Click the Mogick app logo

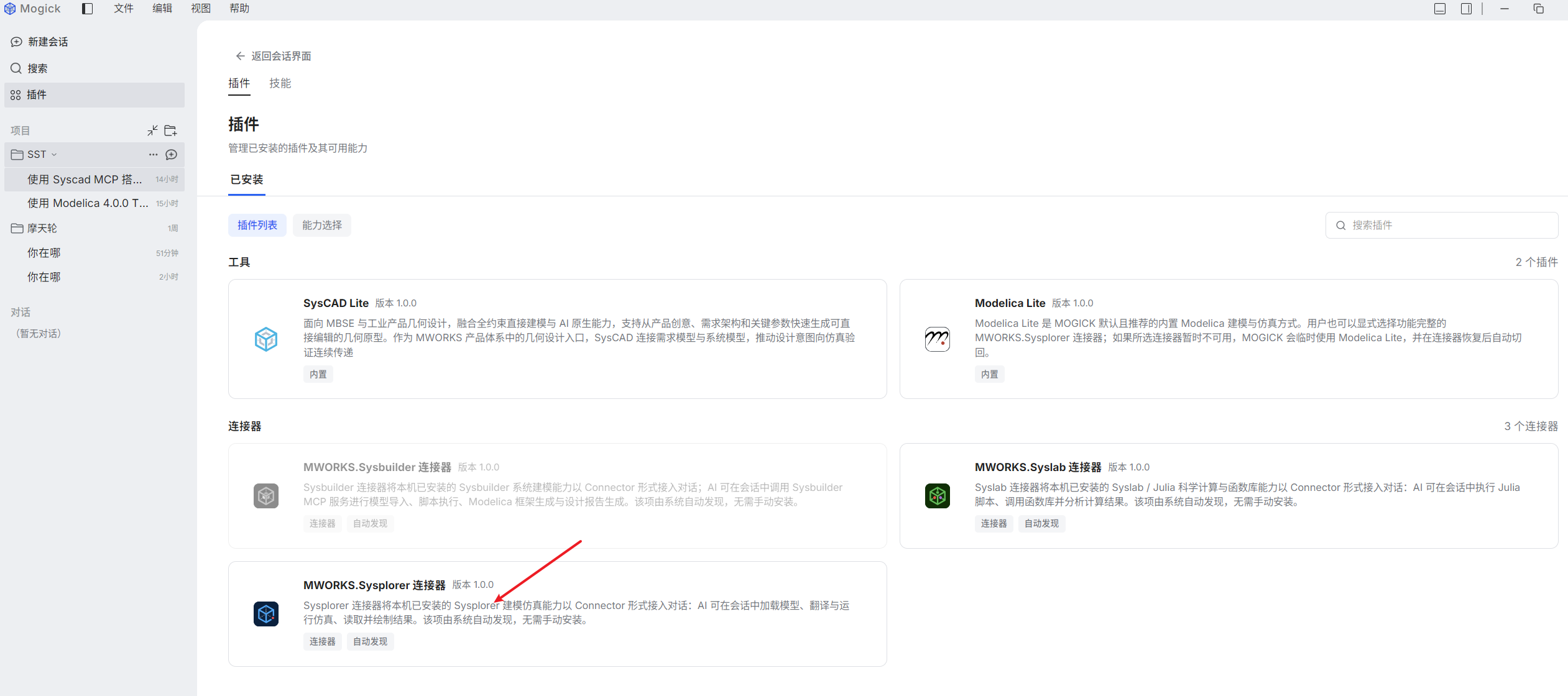click(x=10, y=9)
